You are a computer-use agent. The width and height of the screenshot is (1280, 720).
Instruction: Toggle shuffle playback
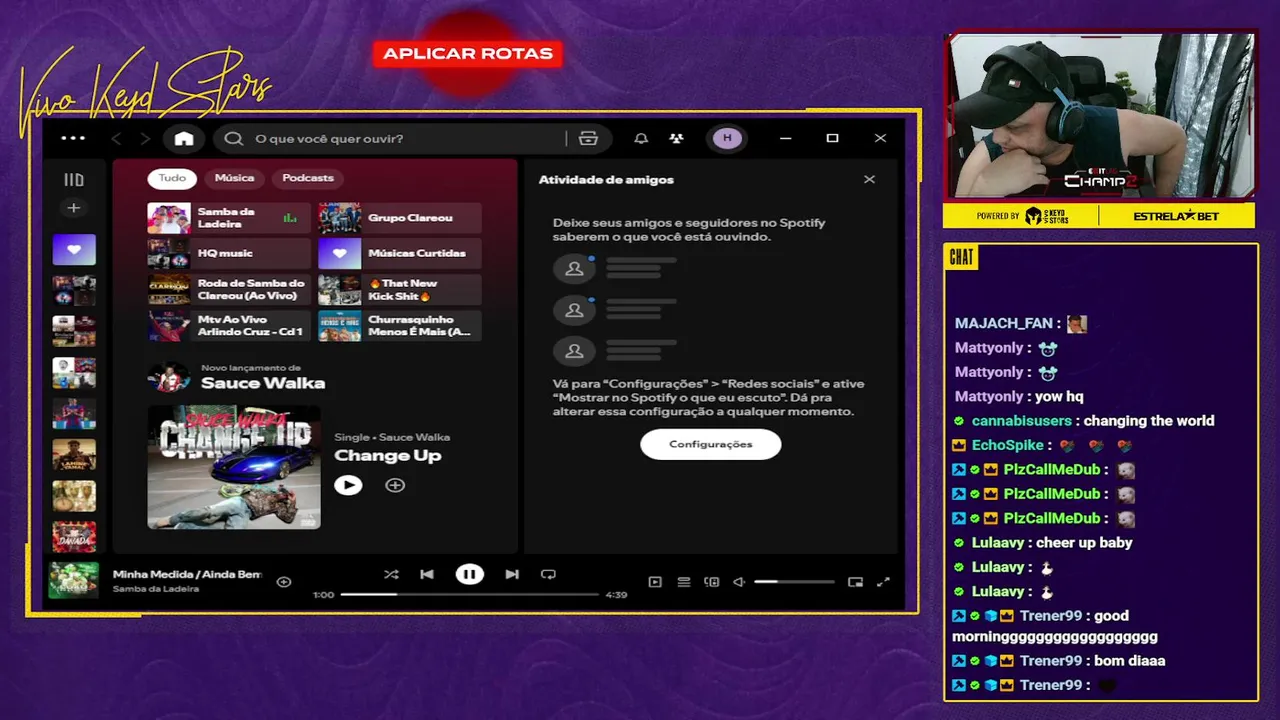[x=391, y=574]
